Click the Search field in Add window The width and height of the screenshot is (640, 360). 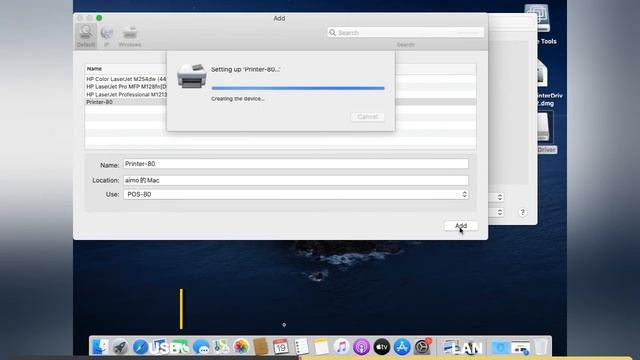point(405,32)
